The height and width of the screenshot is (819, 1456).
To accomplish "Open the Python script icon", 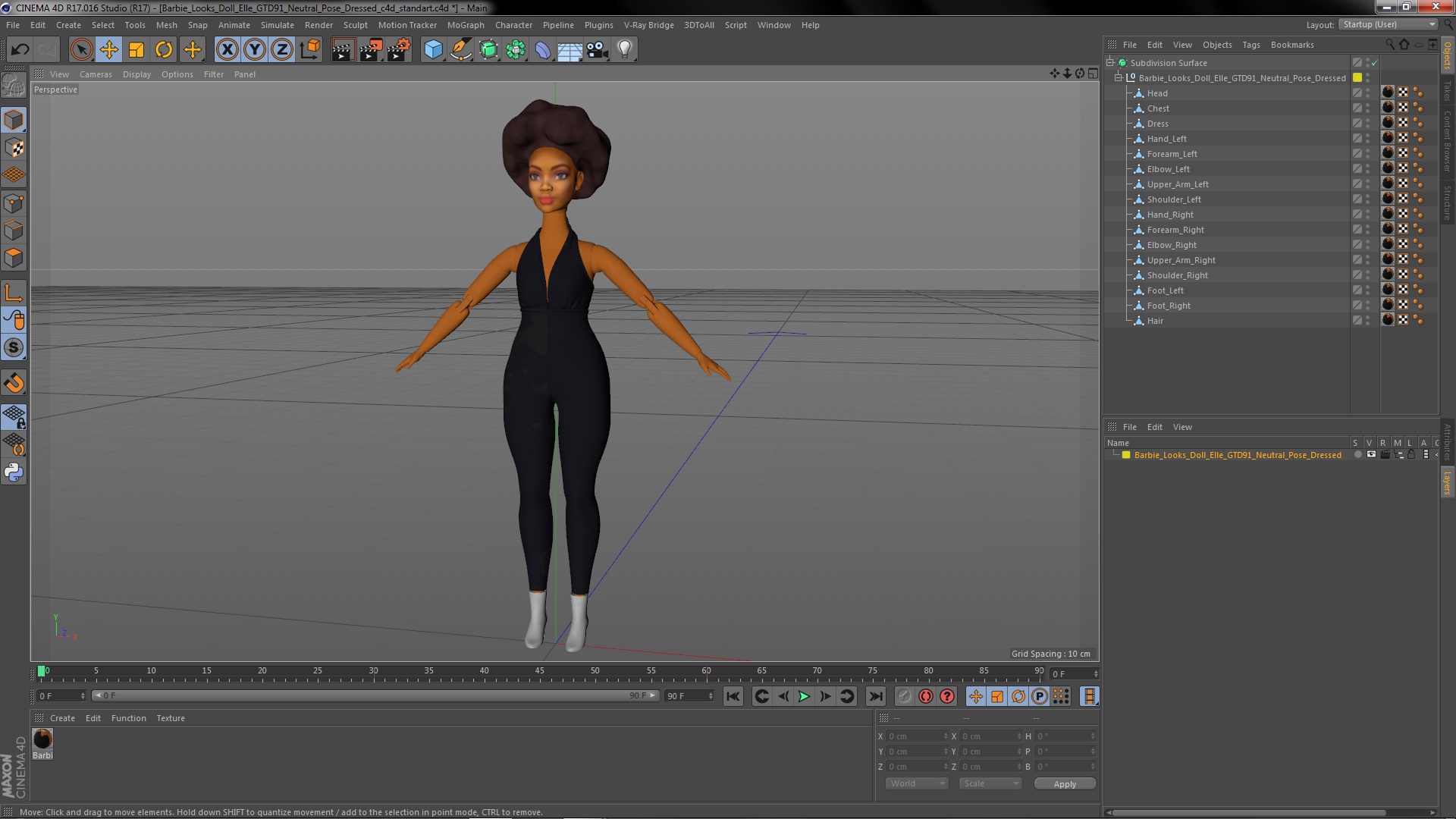I will (x=14, y=472).
